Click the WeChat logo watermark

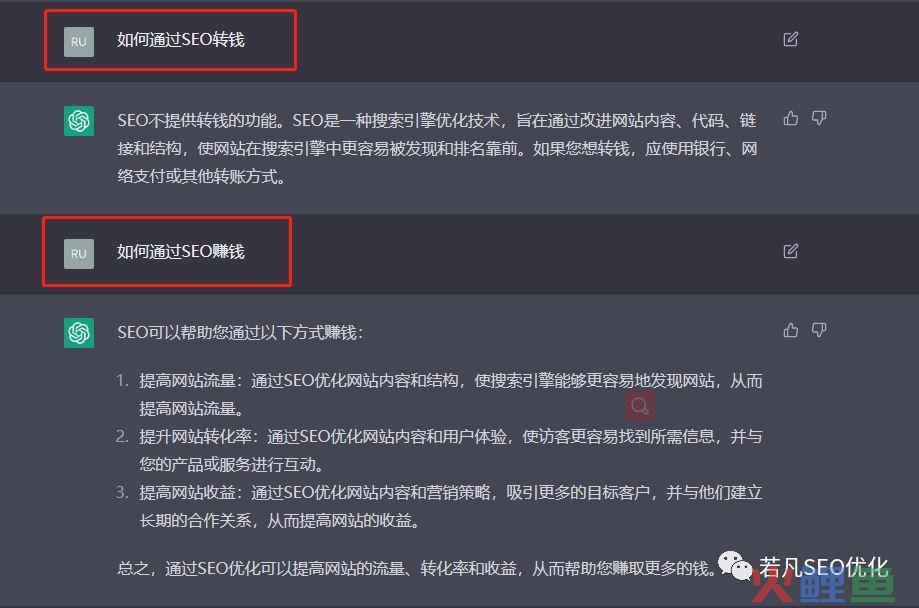click(x=735, y=566)
